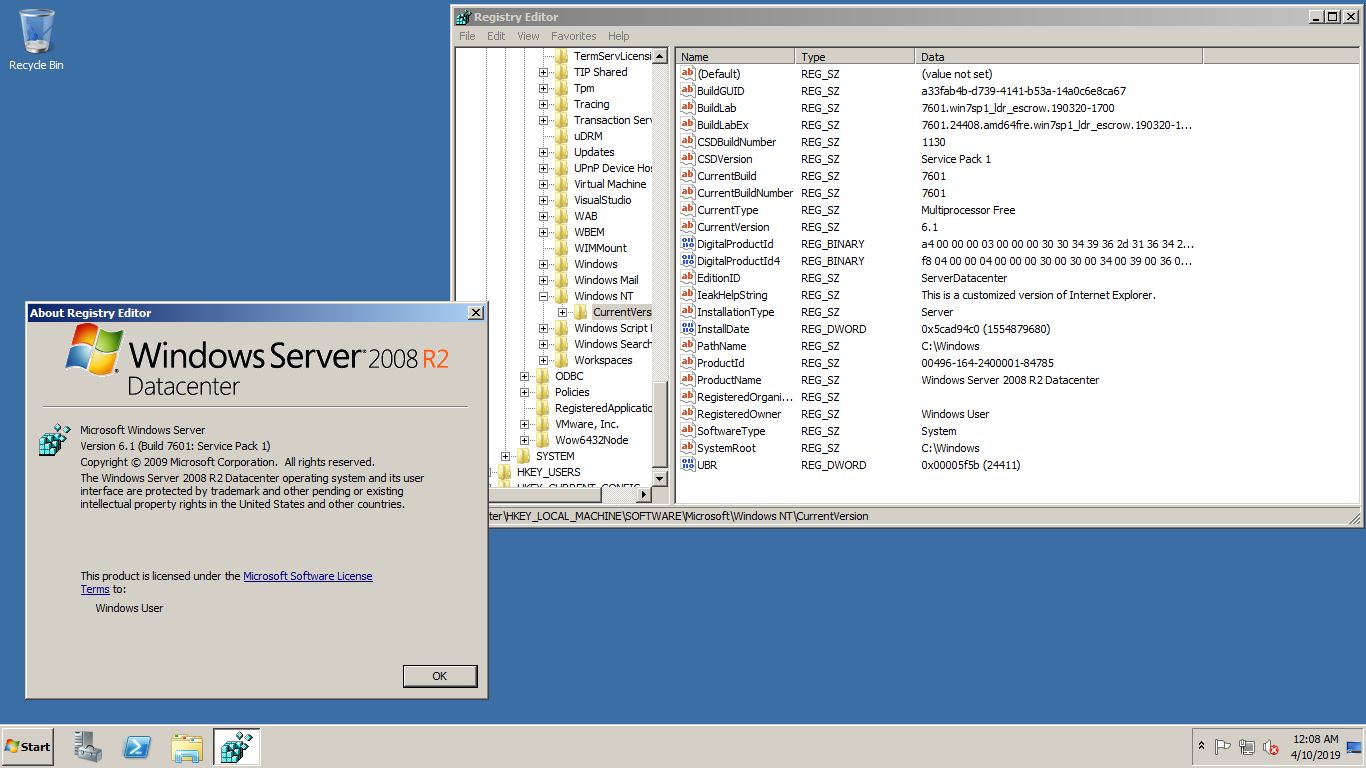The width and height of the screenshot is (1366, 768).
Task: Click the Registry Editor title bar icon
Action: pos(463,17)
